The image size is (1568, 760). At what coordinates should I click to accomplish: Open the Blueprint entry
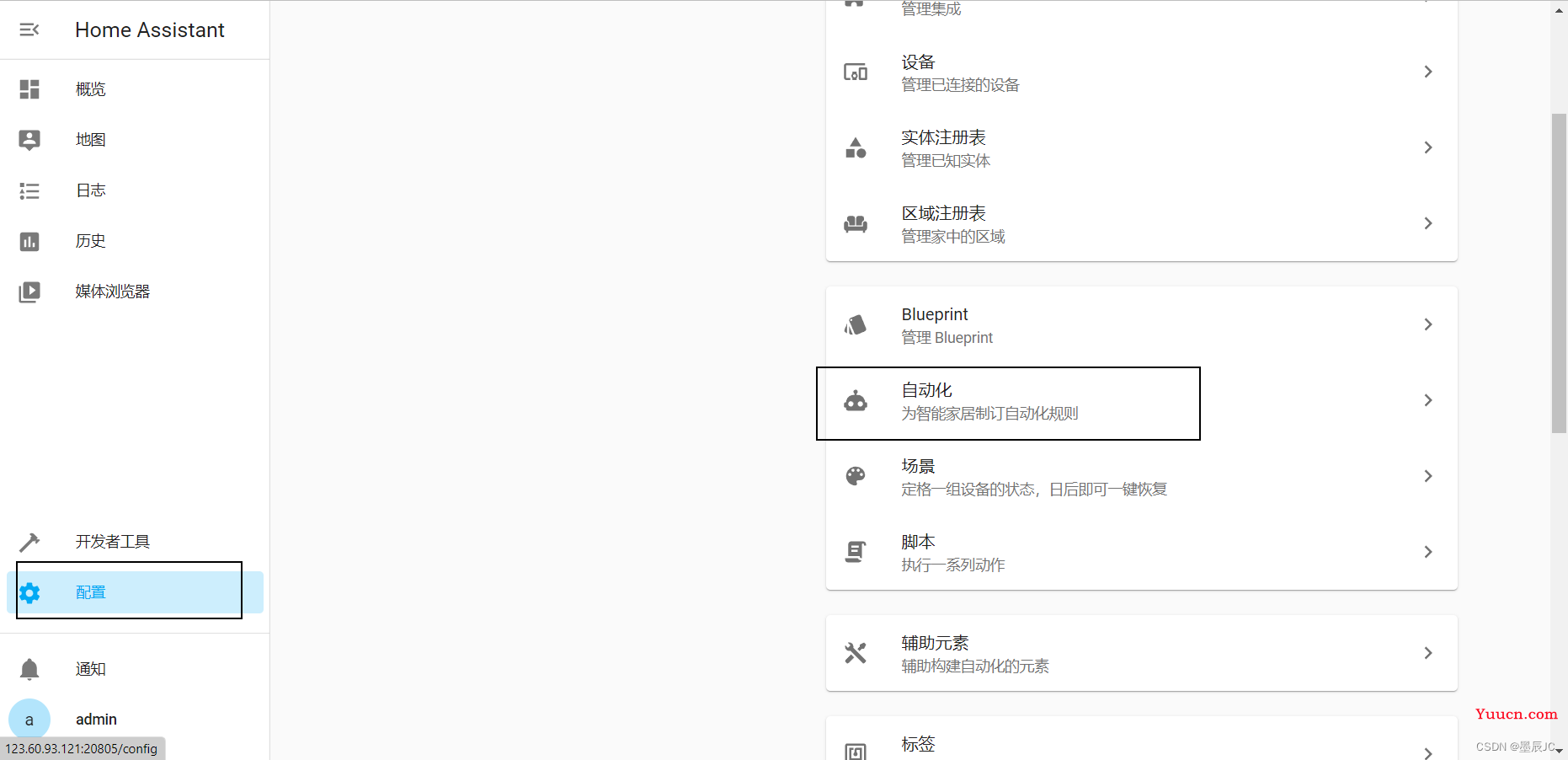click(x=1142, y=325)
